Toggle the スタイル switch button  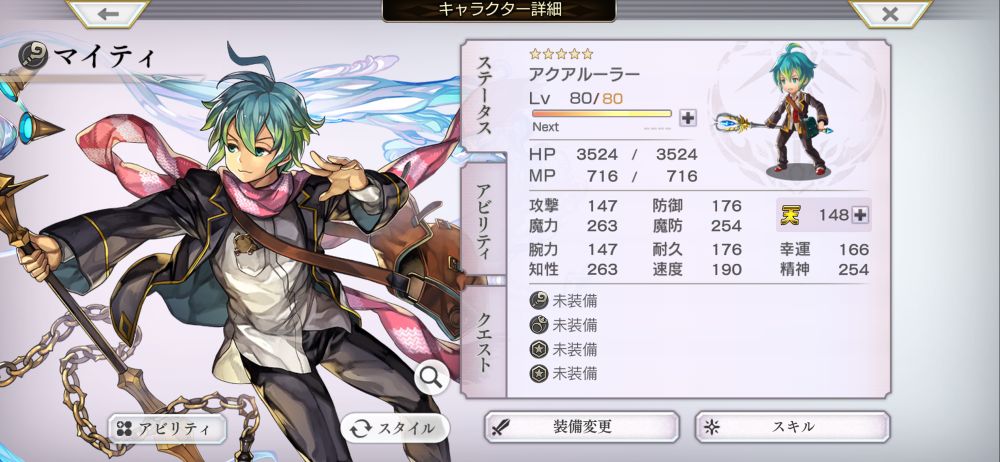click(395, 428)
